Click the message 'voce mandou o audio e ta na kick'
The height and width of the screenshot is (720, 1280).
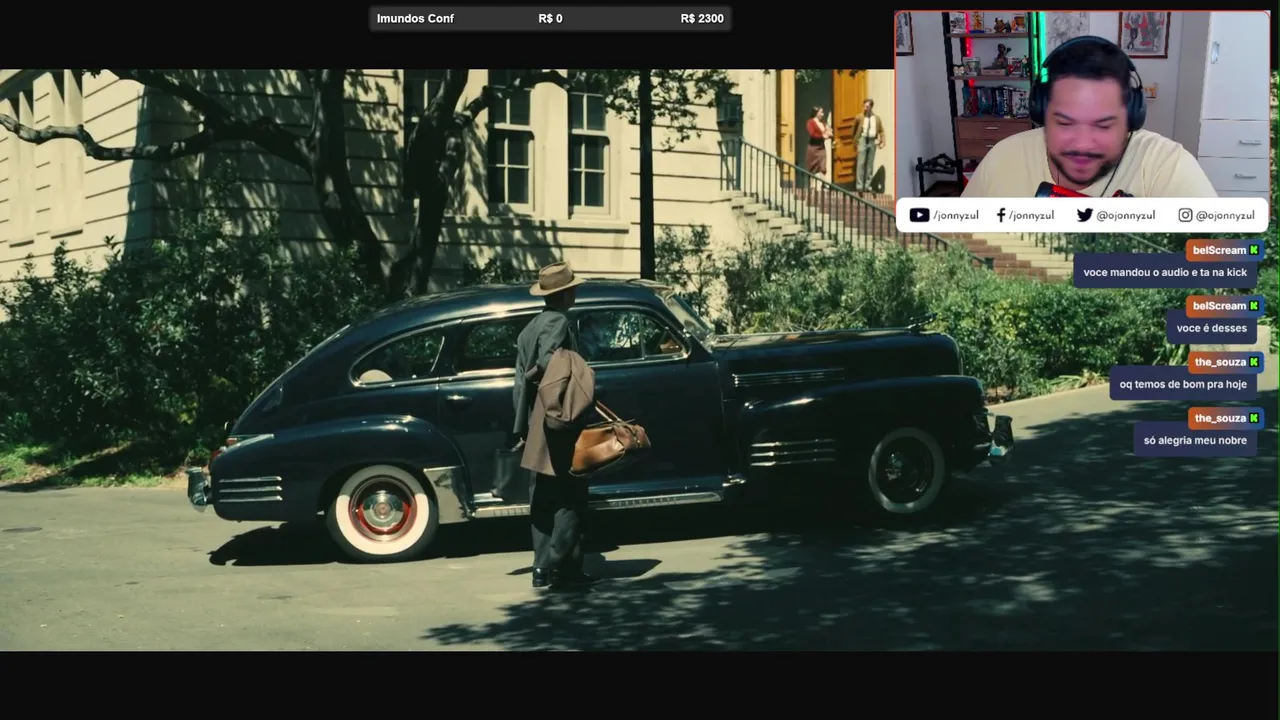(x=1165, y=272)
